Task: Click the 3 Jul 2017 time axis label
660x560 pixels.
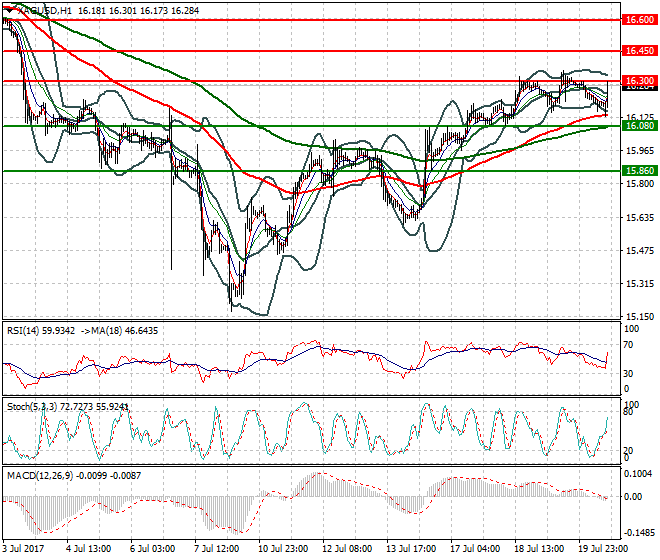Action: point(23,549)
